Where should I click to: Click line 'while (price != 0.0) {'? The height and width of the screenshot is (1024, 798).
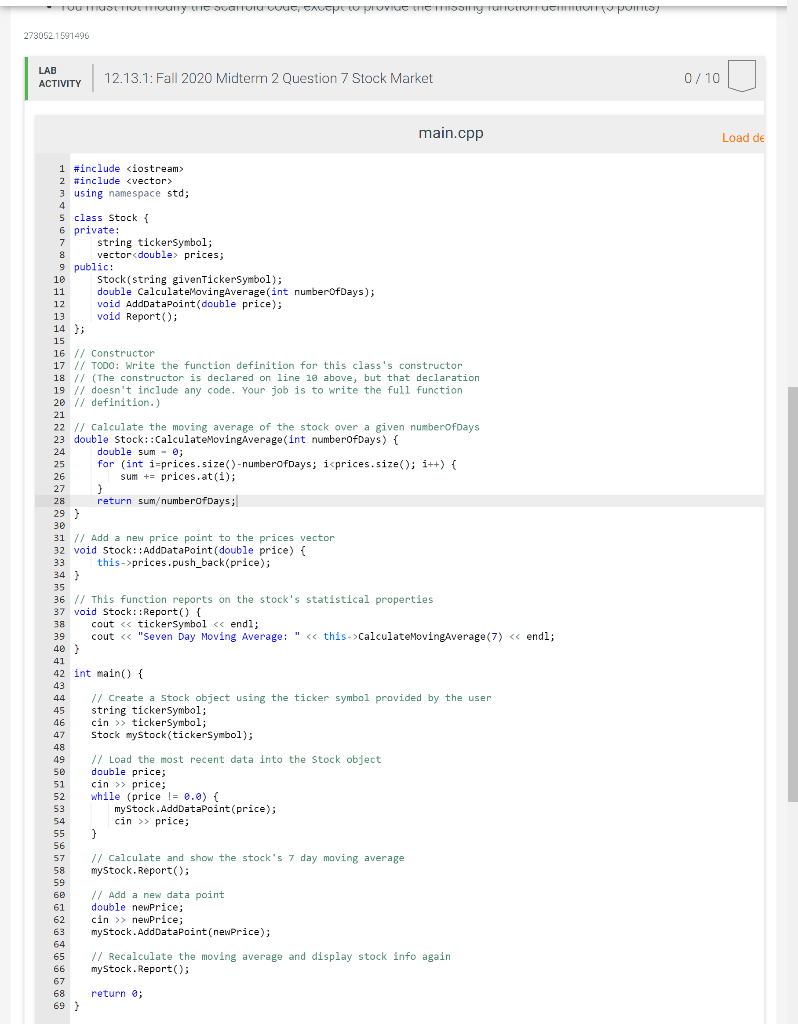pyautogui.click(x=155, y=797)
